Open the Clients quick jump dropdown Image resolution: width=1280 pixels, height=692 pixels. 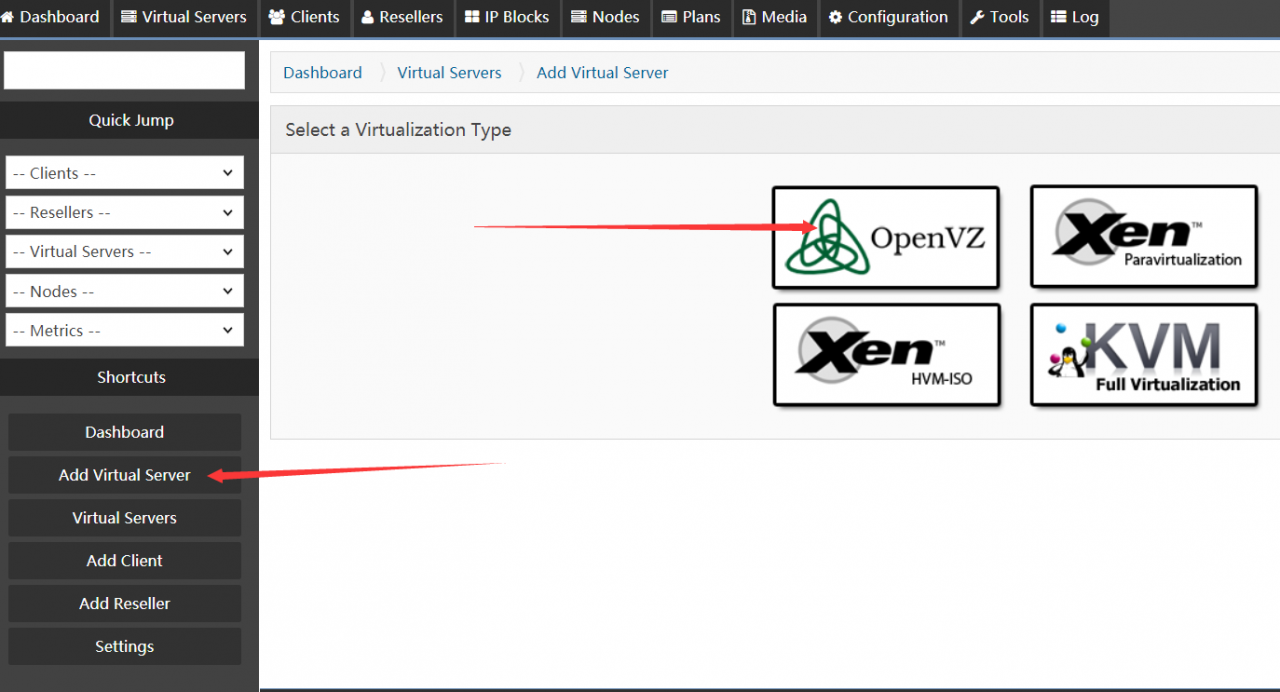coord(124,173)
